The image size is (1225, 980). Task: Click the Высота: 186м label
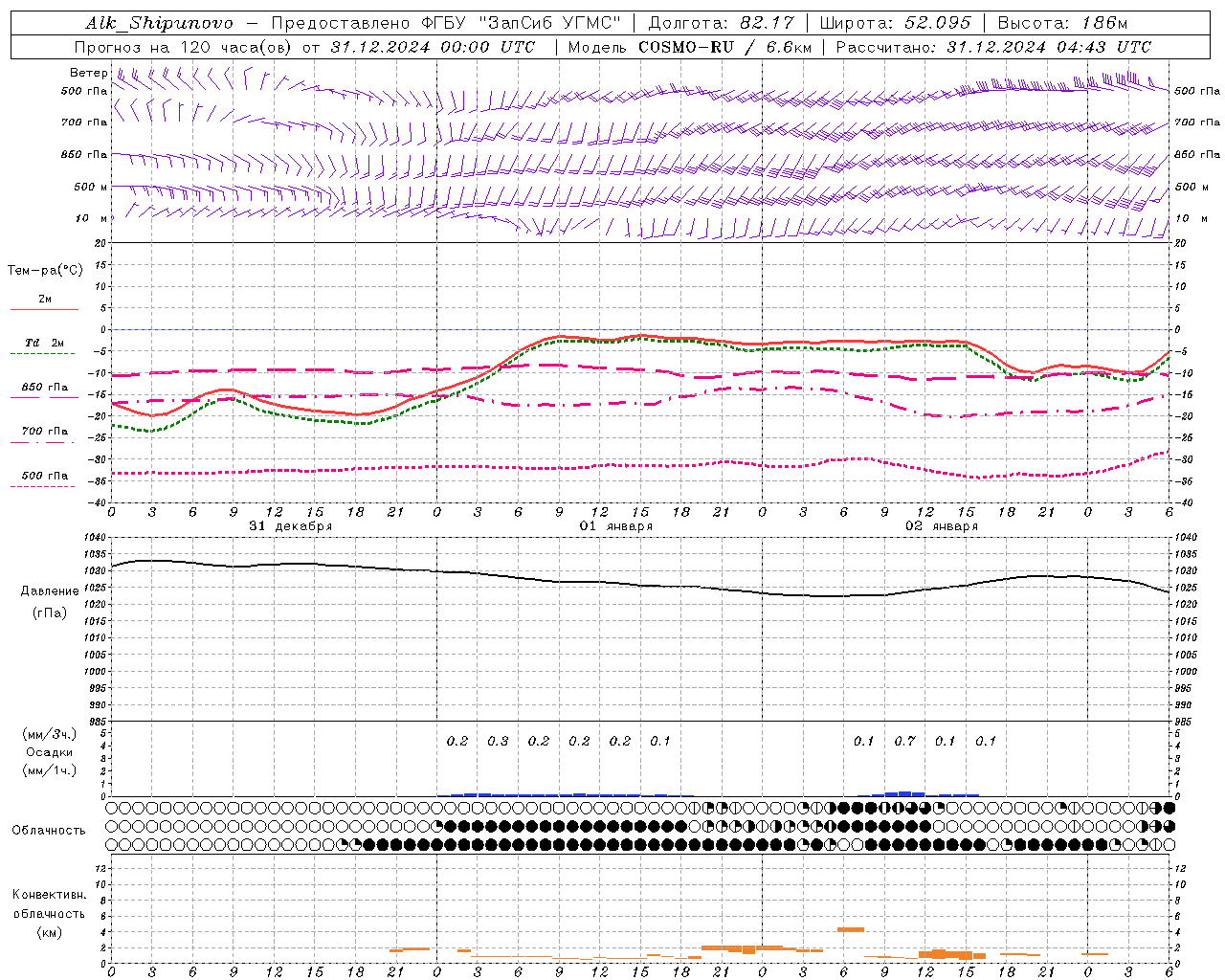(1062, 23)
